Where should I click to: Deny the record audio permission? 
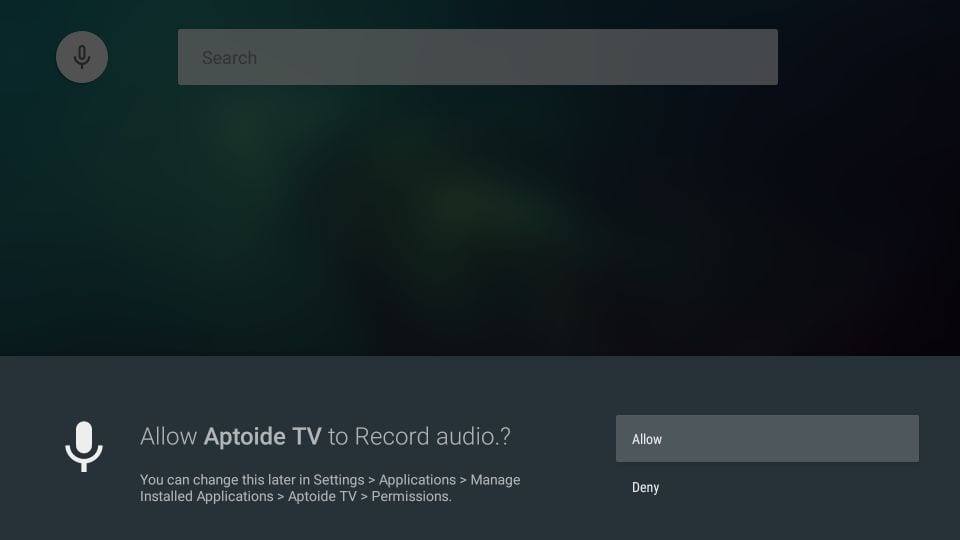[767, 487]
